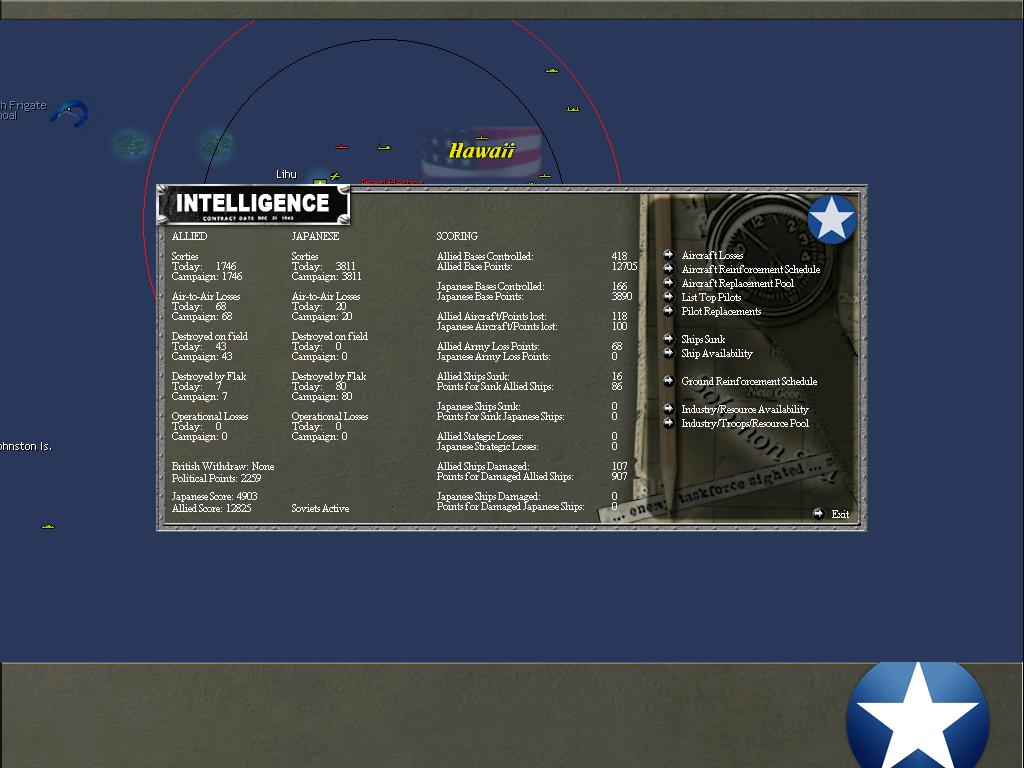Click the Allied Bases Controlled label

coord(485,256)
